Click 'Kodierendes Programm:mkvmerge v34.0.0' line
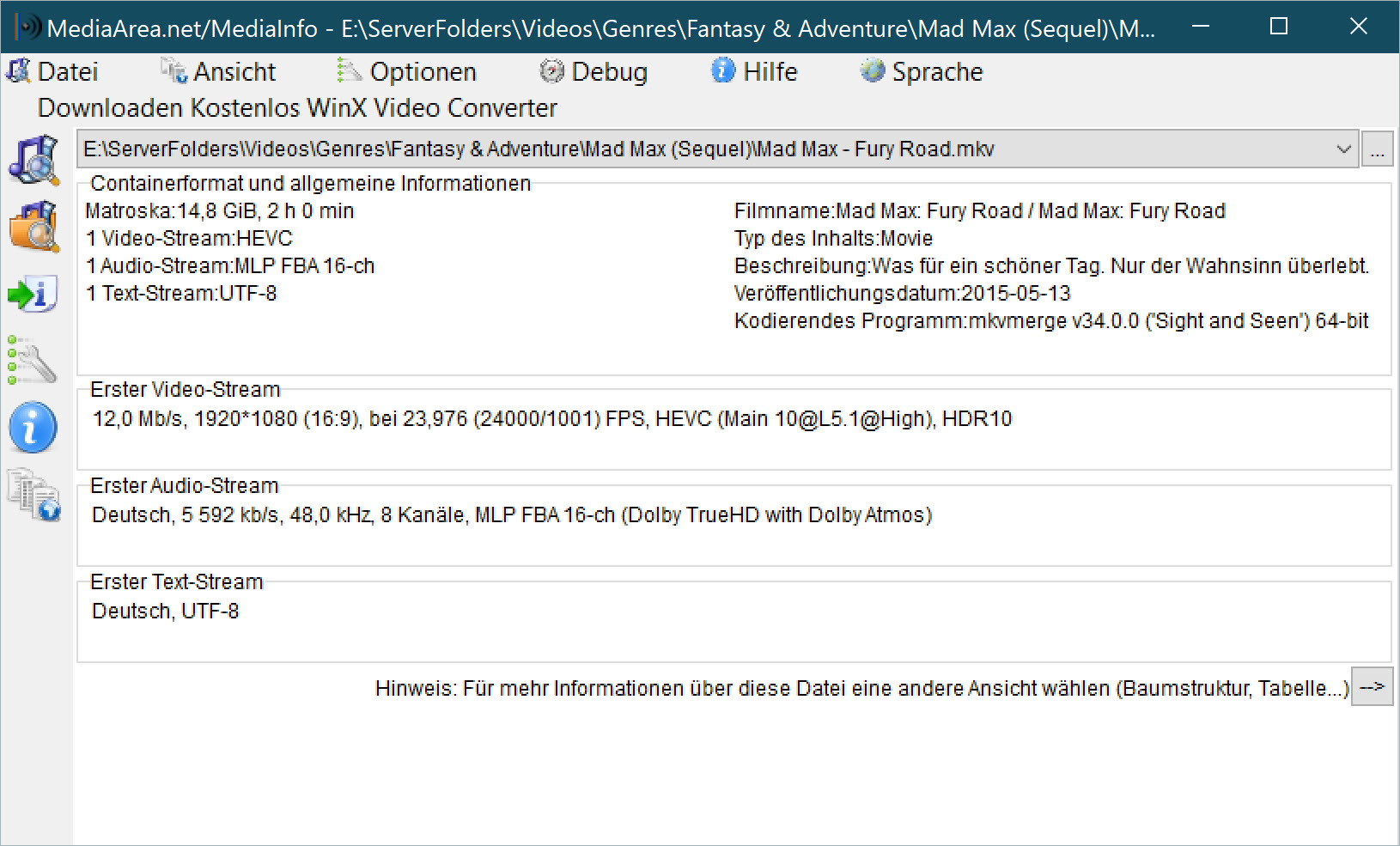 click(1051, 321)
